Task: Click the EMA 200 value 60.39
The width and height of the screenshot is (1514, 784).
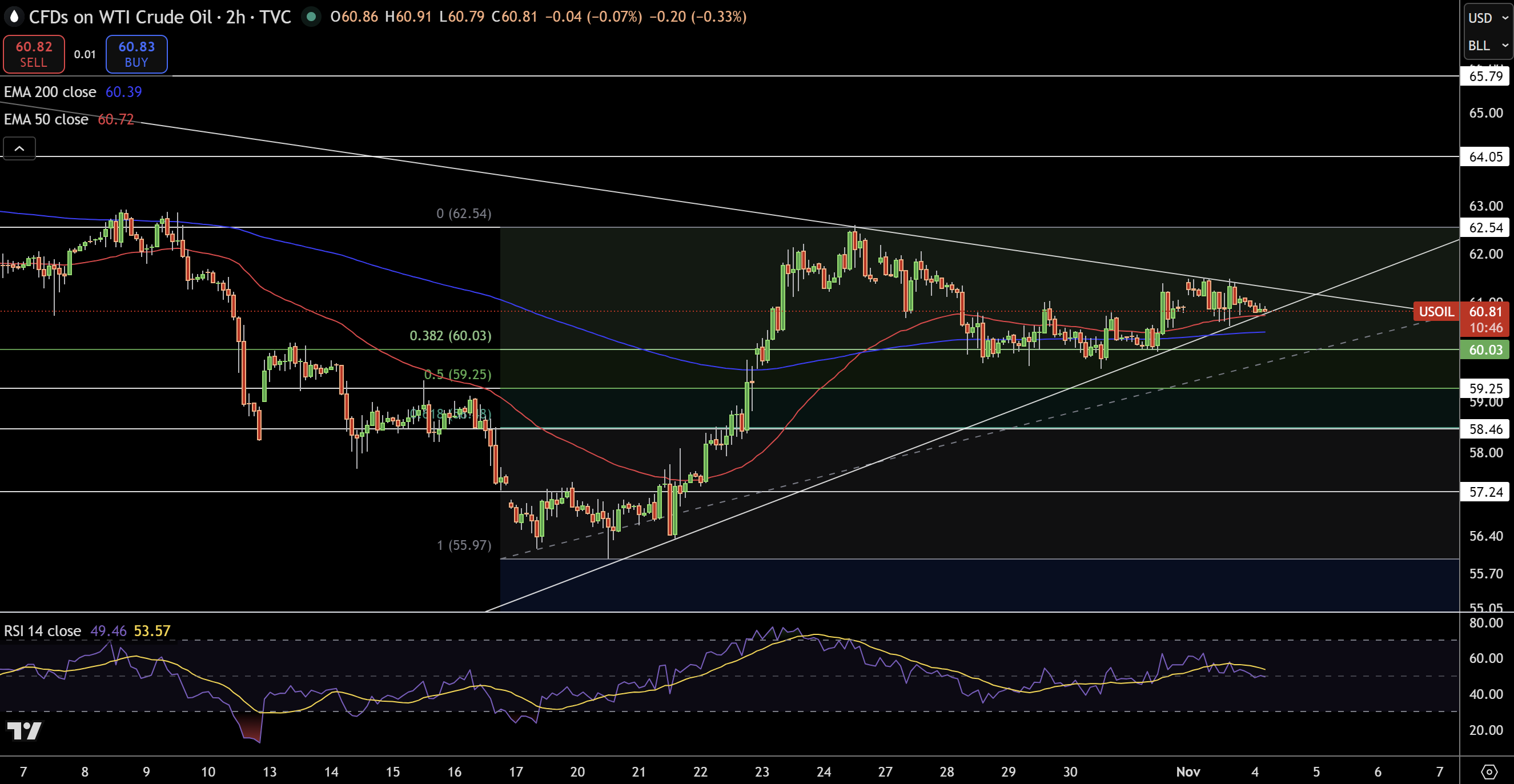Action: [123, 92]
